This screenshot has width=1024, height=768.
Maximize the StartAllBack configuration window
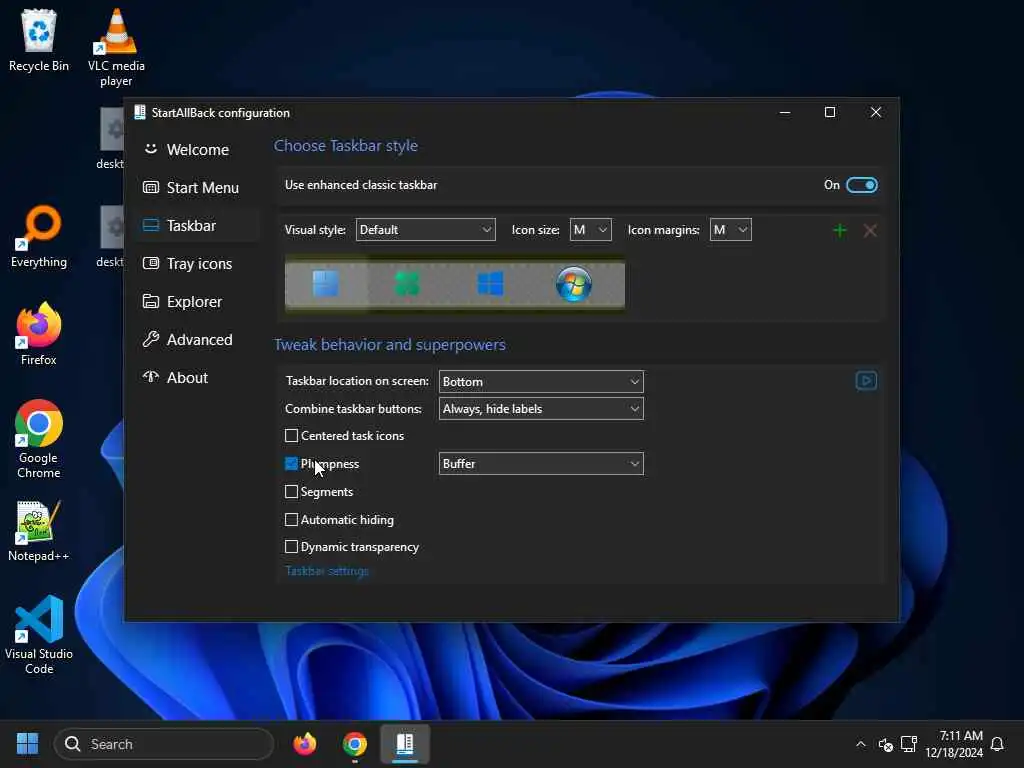pyautogui.click(x=830, y=112)
